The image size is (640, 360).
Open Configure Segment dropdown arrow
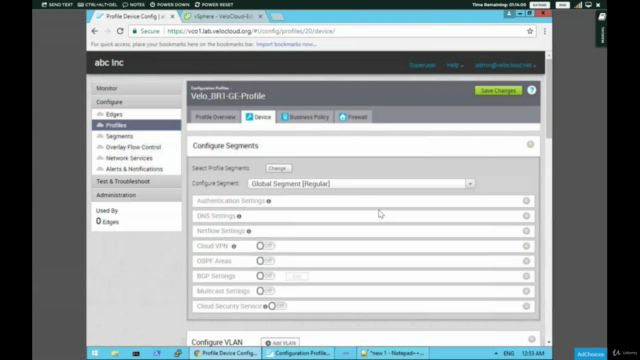pos(470,184)
